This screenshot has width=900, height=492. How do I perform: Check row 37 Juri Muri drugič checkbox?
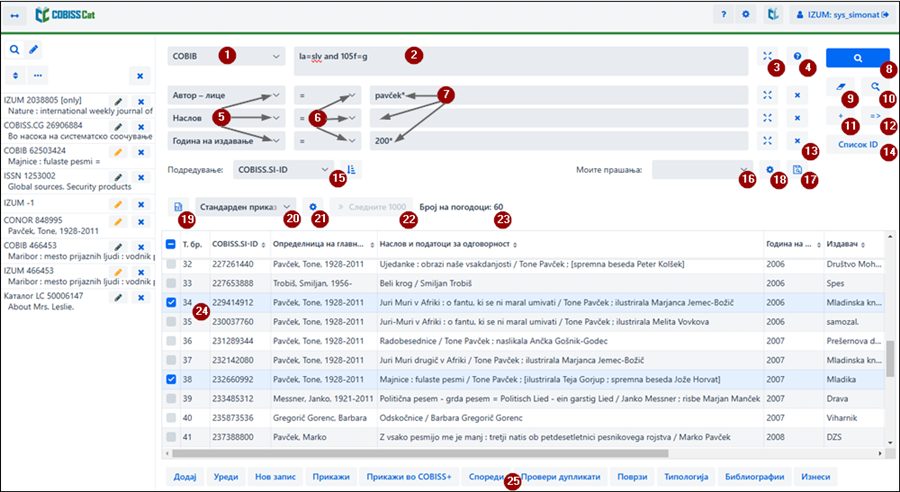171,360
